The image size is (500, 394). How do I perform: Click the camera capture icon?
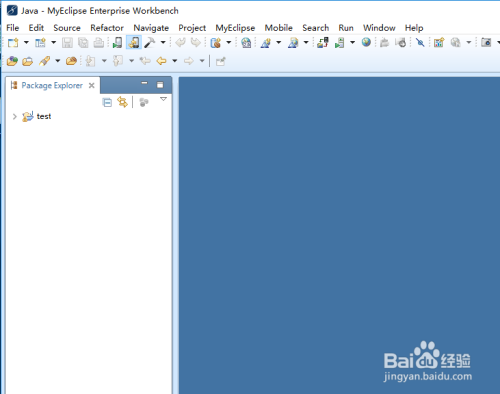tap(486, 43)
